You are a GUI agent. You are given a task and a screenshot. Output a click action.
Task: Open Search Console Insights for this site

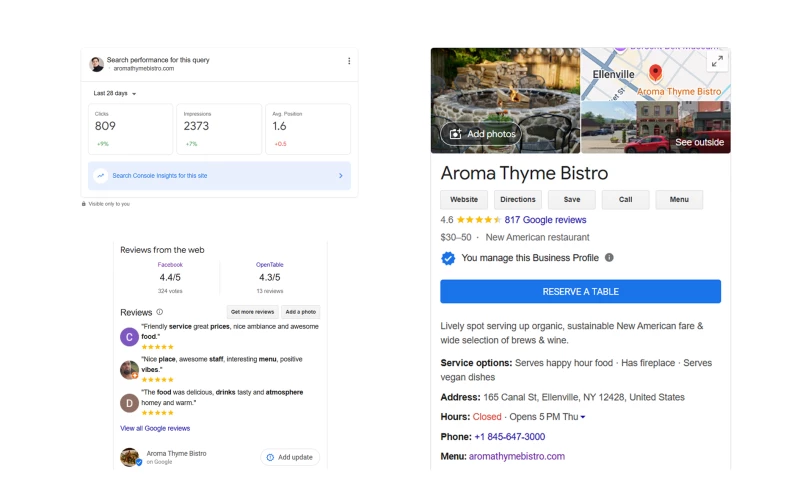[x=219, y=175]
